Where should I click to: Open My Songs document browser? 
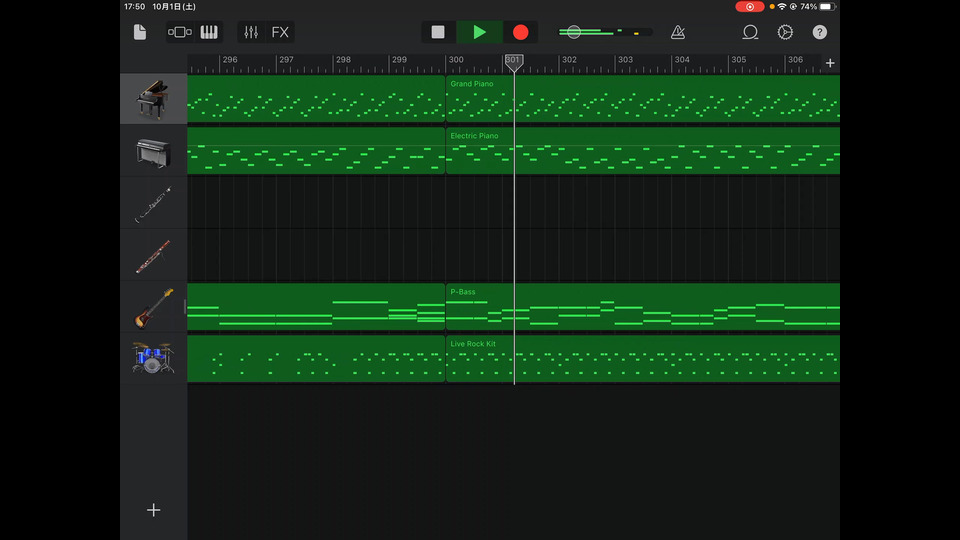[x=140, y=32]
